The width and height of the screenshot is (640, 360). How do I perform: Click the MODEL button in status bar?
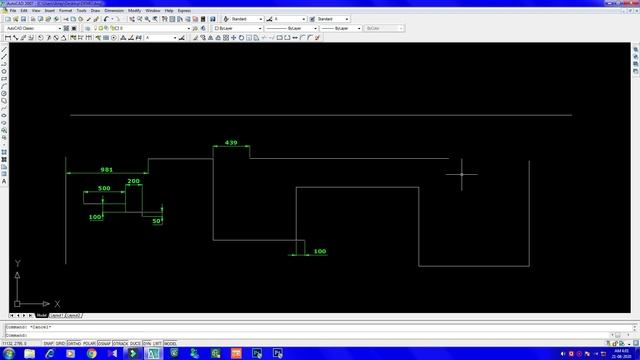coord(170,343)
